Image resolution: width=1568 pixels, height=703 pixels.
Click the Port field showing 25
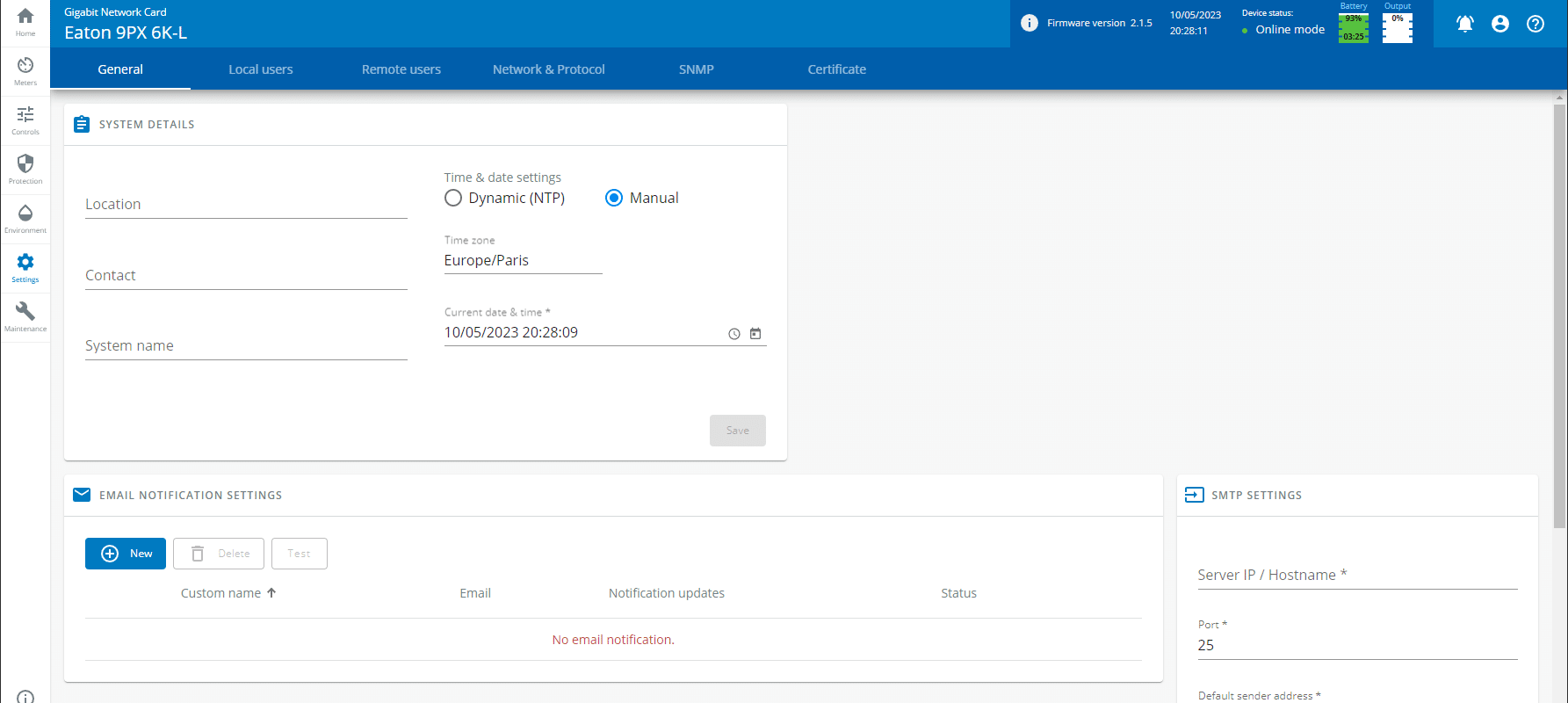click(1358, 645)
